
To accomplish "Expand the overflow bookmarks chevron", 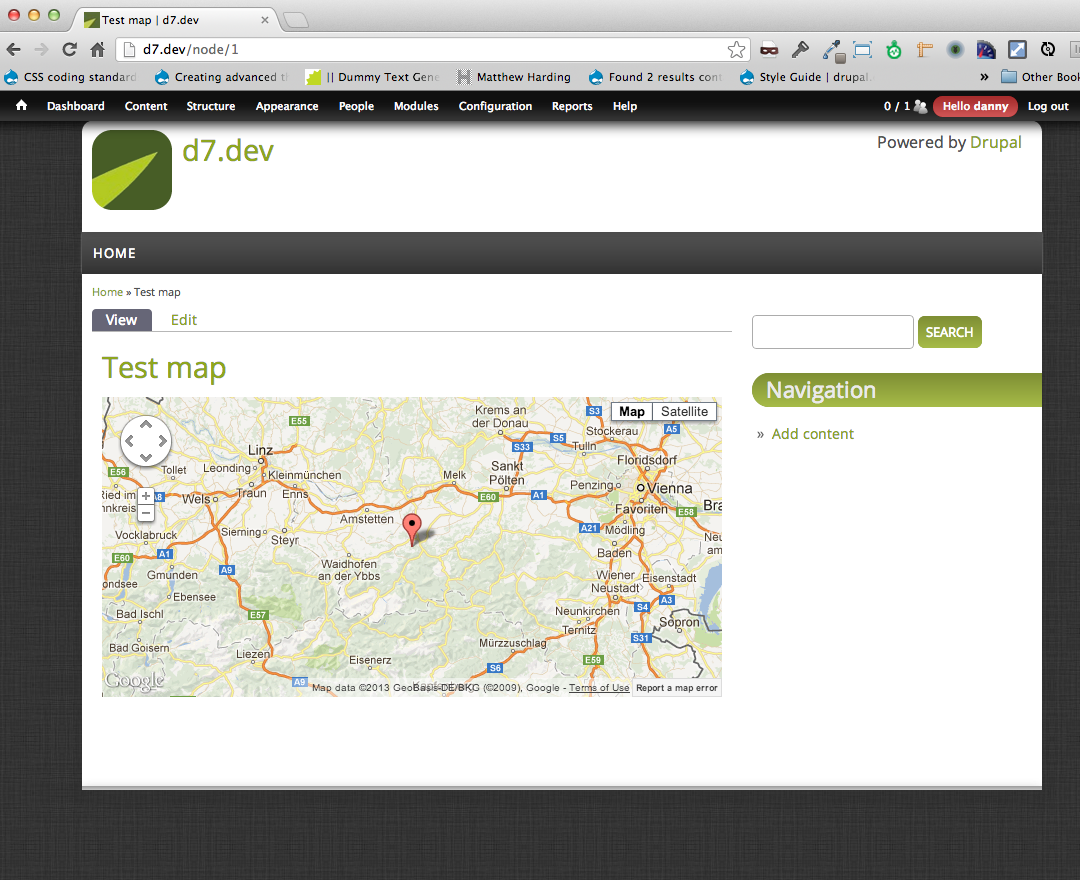I will pyautogui.click(x=985, y=76).
